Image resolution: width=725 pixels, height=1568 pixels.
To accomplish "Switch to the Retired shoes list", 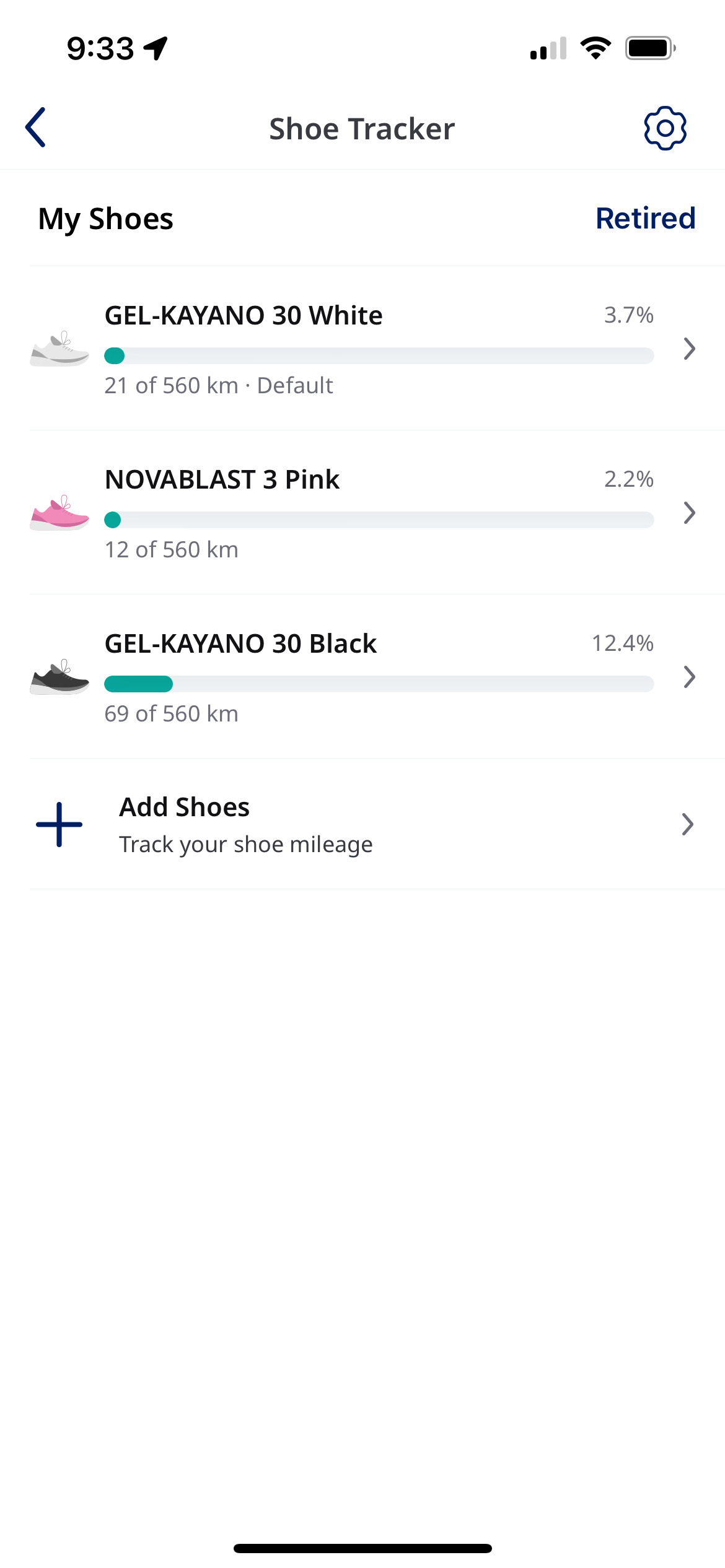I will 645,219.
